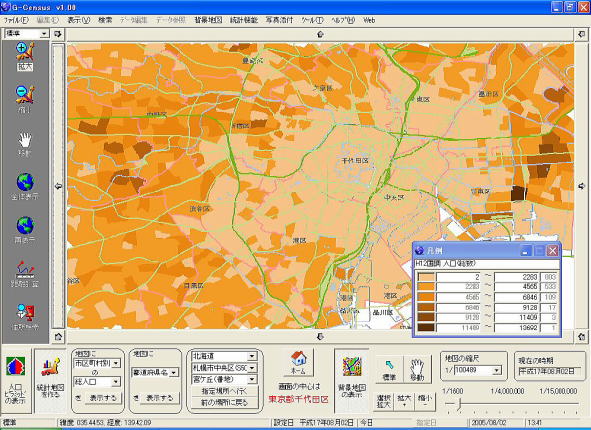Open the 都道府県名 dropdown
Screen dimensions: 591x430
click(x=174, y=373)
